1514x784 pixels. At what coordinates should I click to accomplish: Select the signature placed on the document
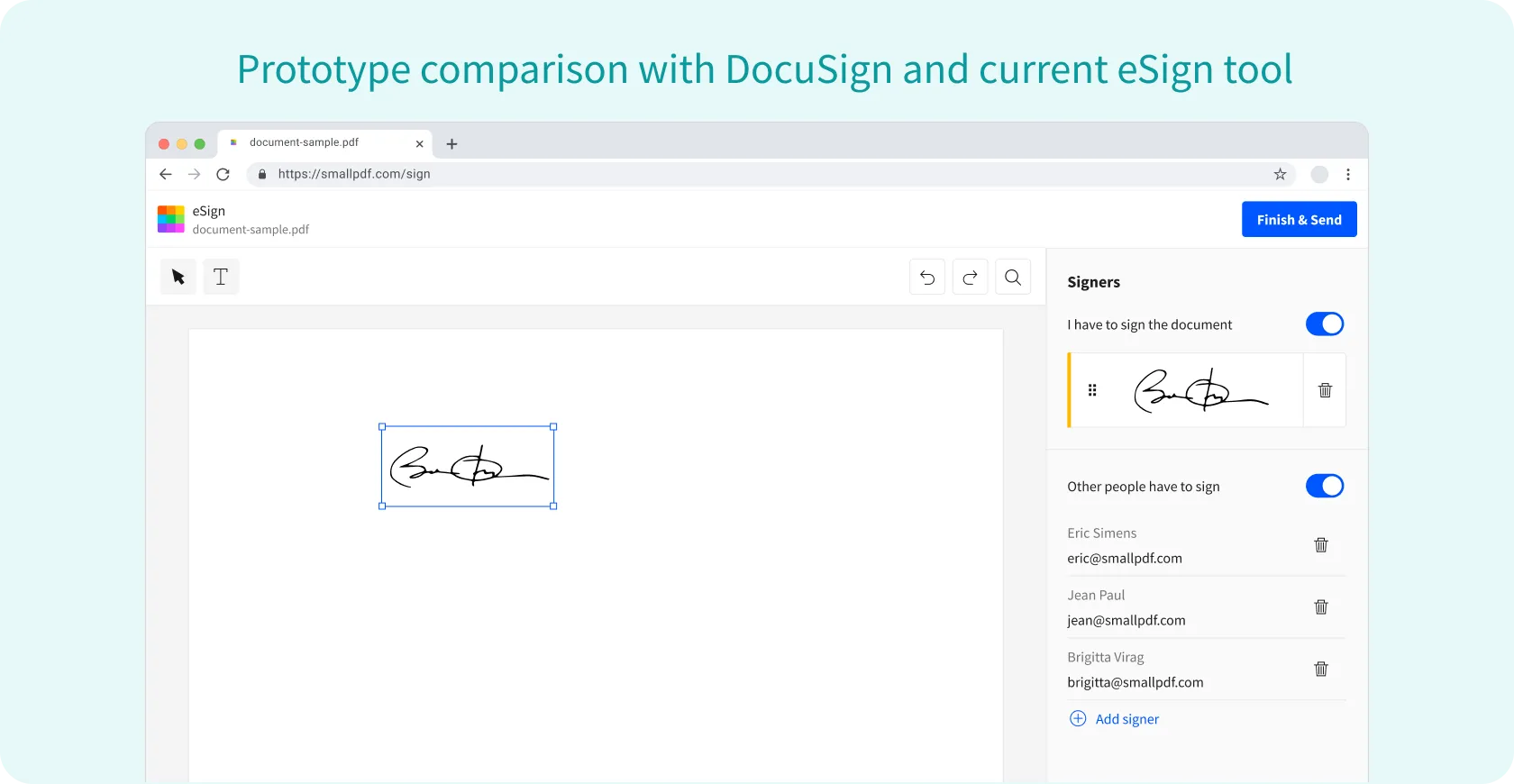[468, 467]
